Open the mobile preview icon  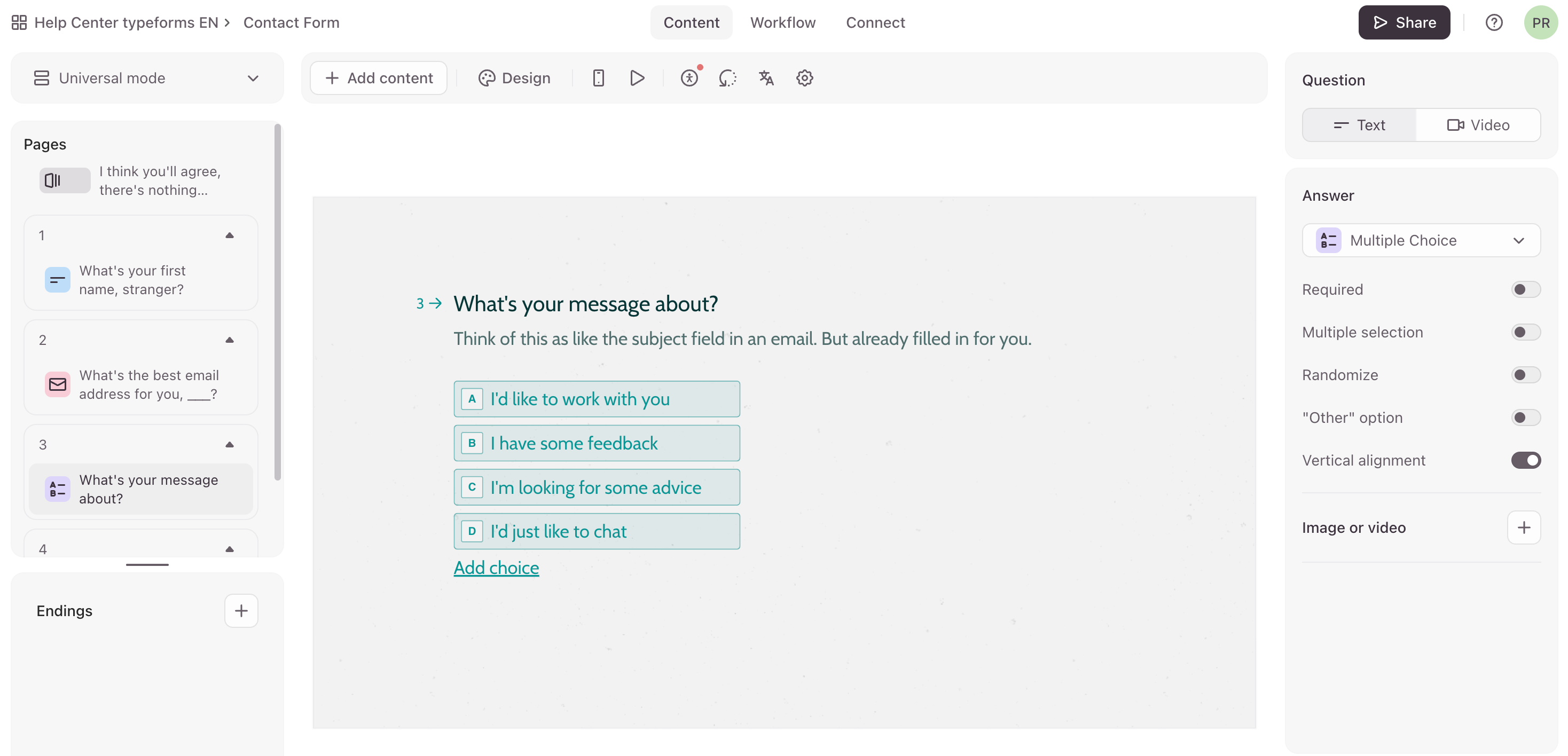598,78
